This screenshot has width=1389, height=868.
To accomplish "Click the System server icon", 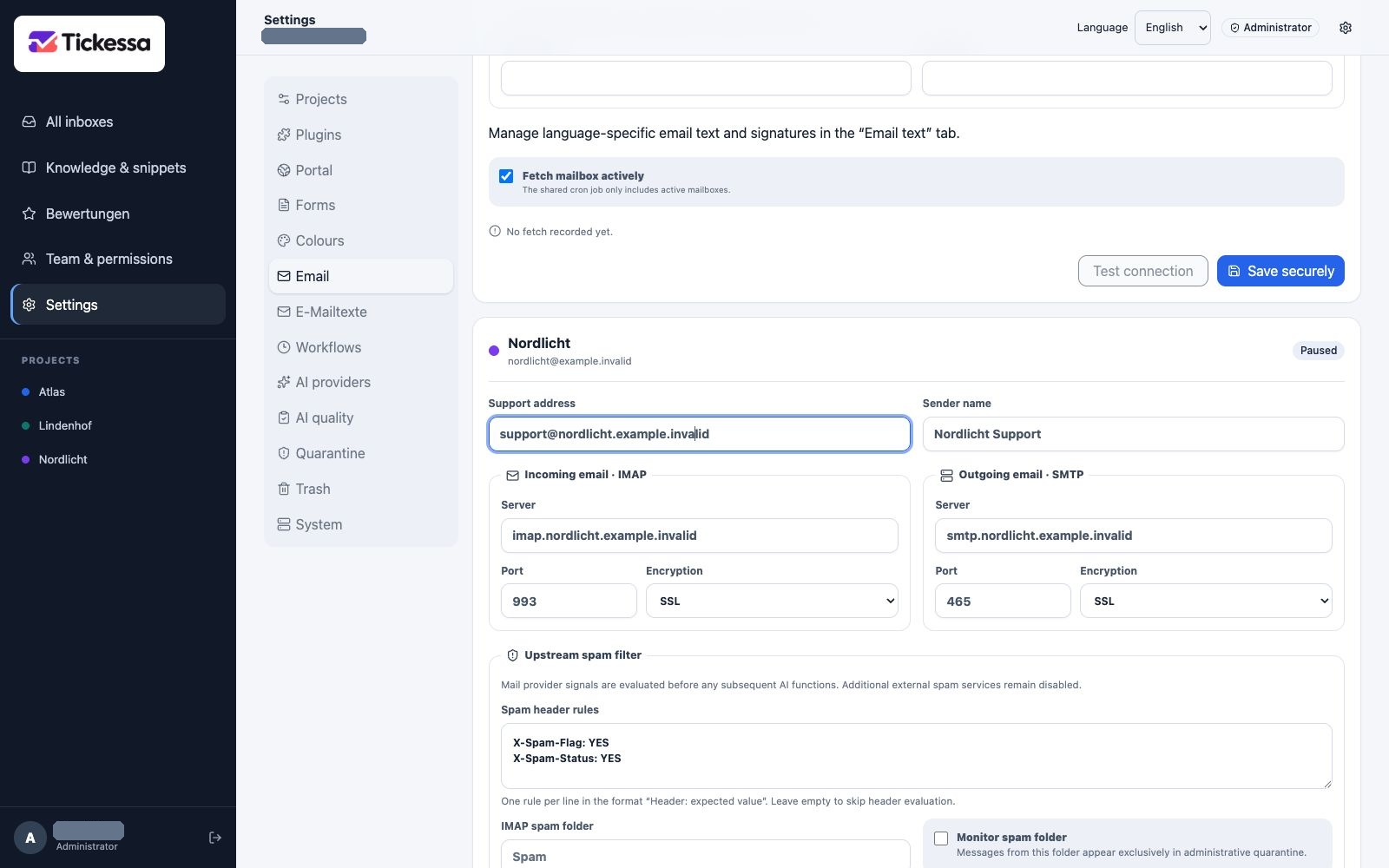I will [284, 524].
